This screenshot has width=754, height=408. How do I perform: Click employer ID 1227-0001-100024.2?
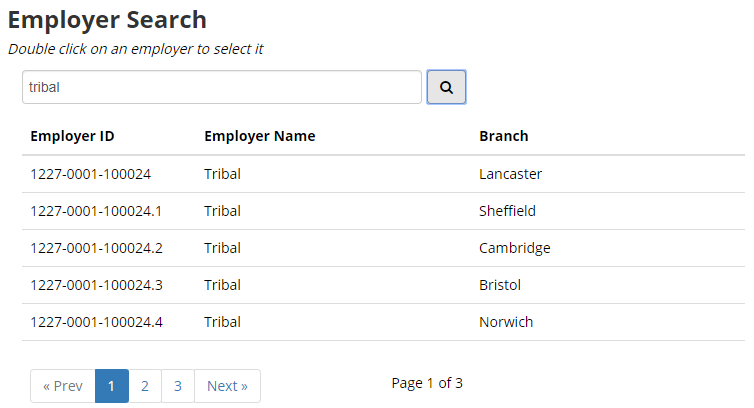pyautogui.click(x=96, y=248)
